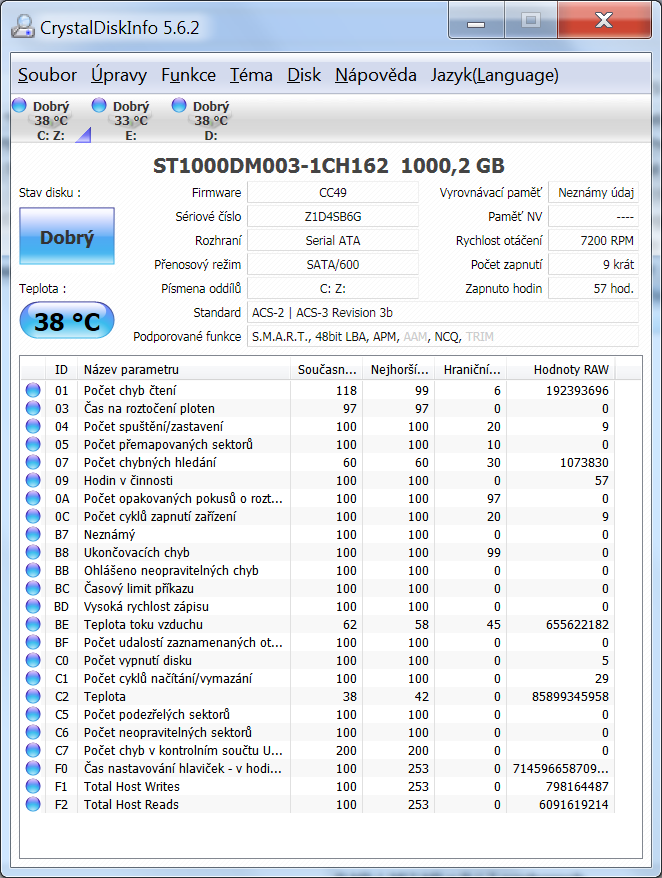Open the Nápověda menu
Viewport: 662px width, 878px height.
point(375,75)
